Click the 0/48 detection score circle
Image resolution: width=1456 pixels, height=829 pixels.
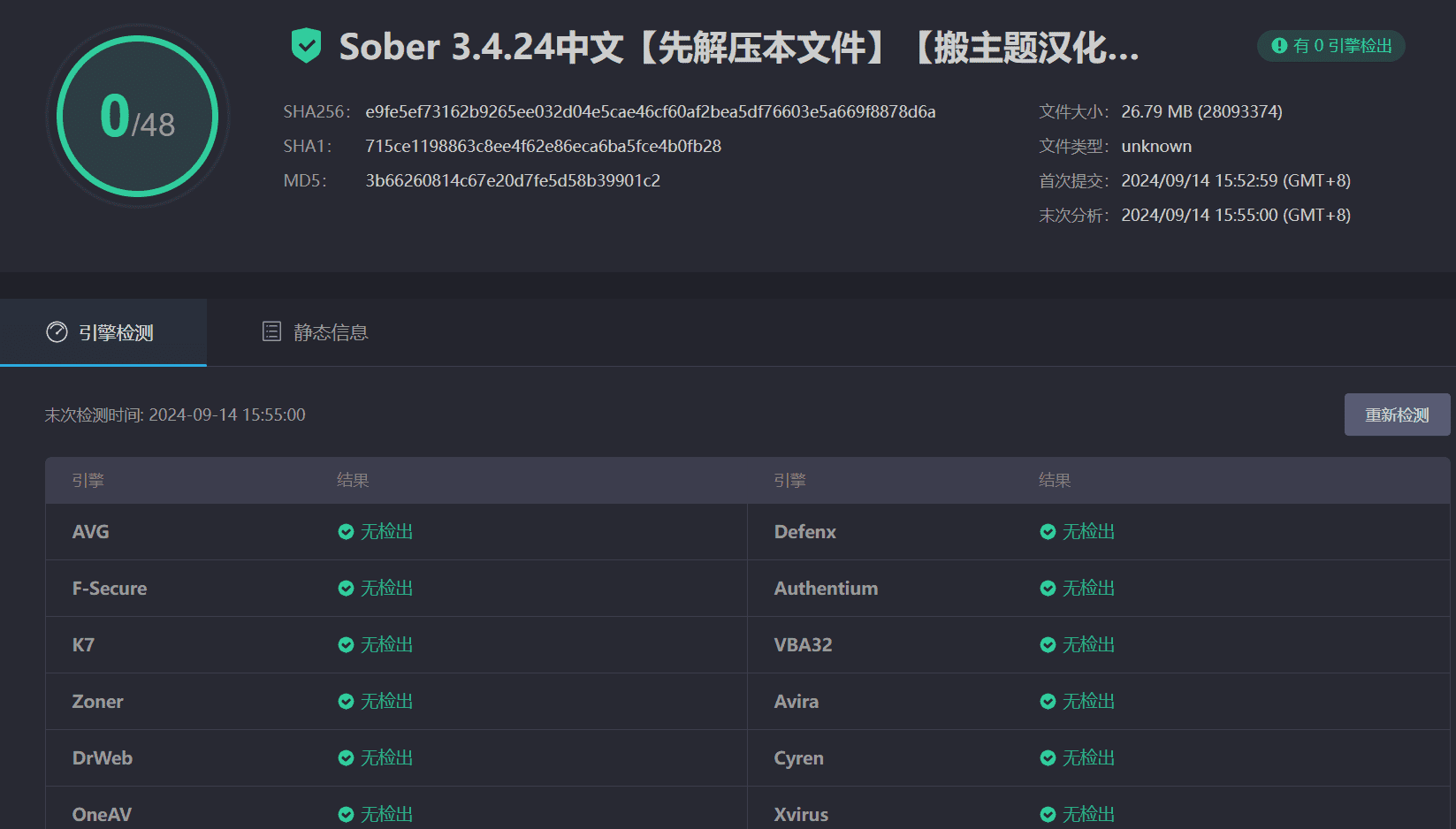[x=138, y=116]
